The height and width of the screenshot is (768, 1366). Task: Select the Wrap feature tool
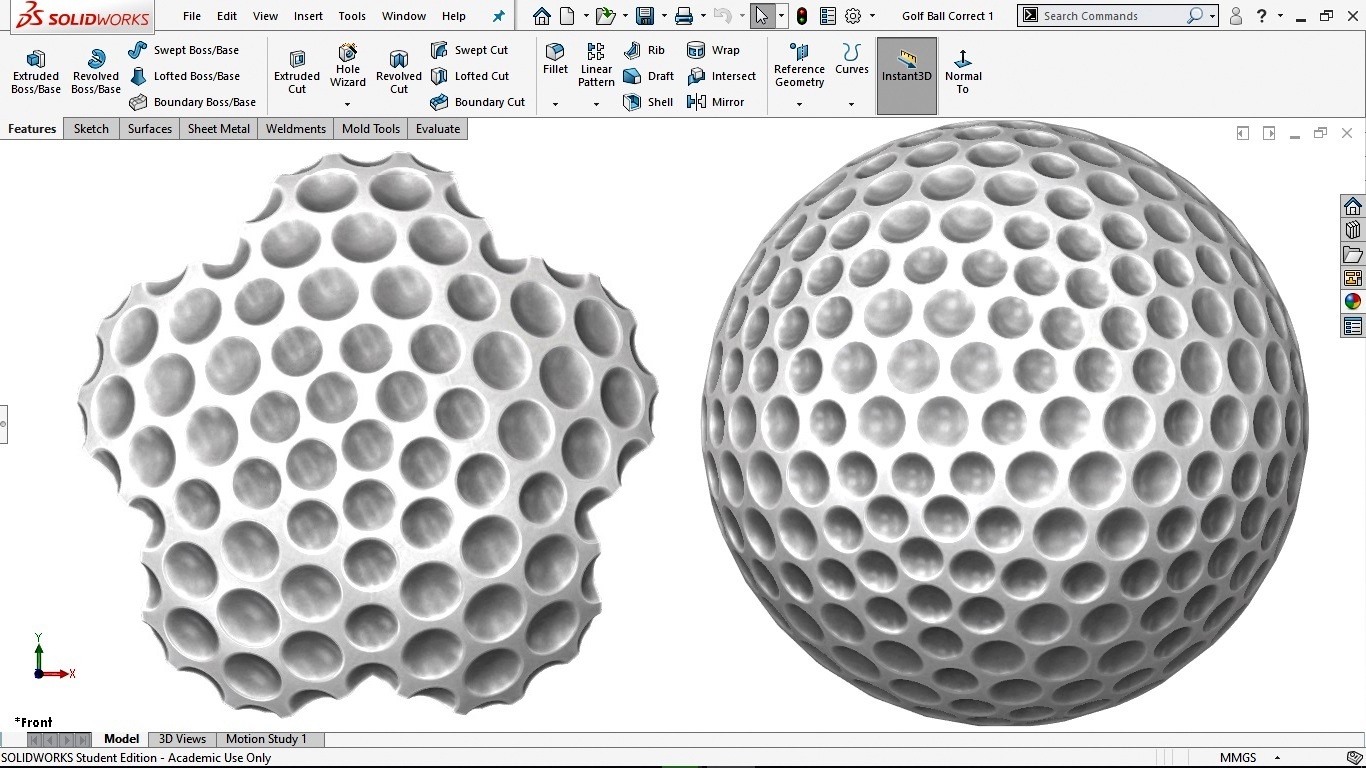tap(714, 50)
